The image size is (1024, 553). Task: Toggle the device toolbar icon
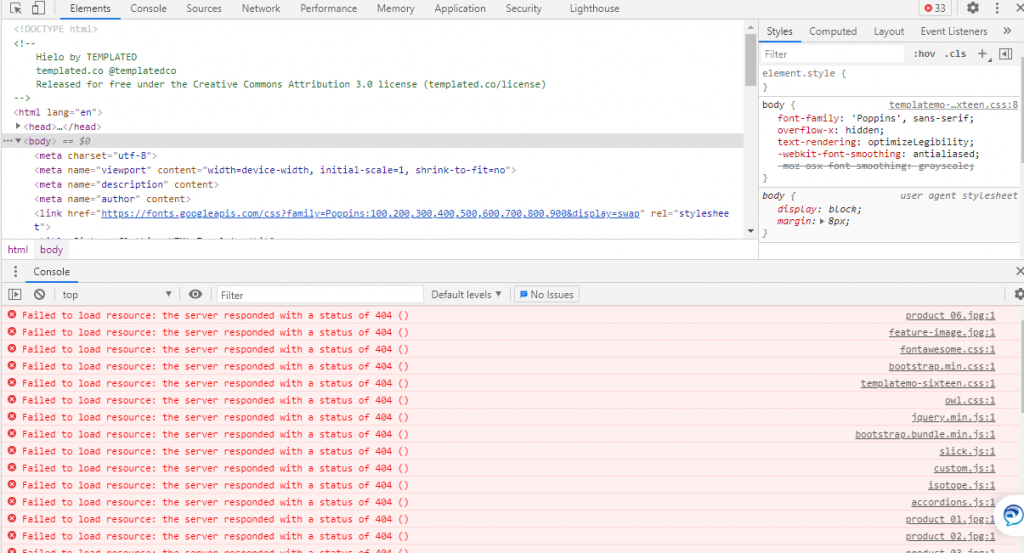pos(38,8)
